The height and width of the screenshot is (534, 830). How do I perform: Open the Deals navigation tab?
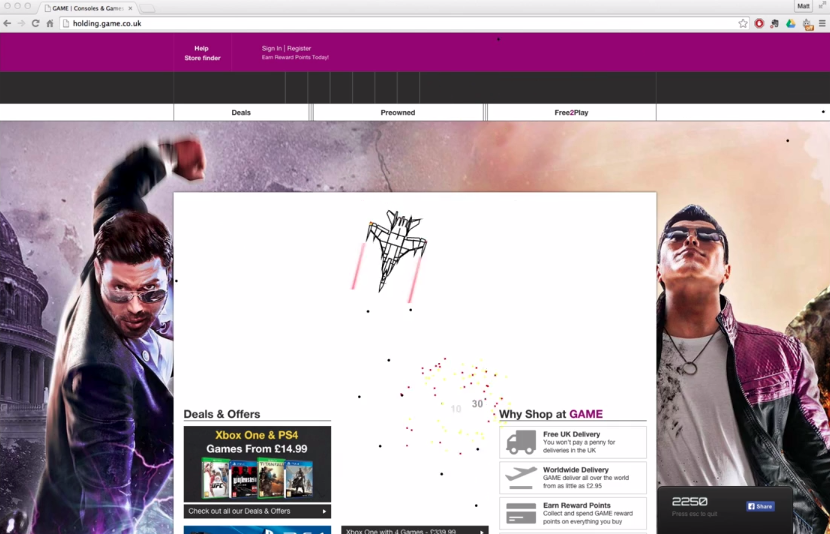(x=241, y=113)
